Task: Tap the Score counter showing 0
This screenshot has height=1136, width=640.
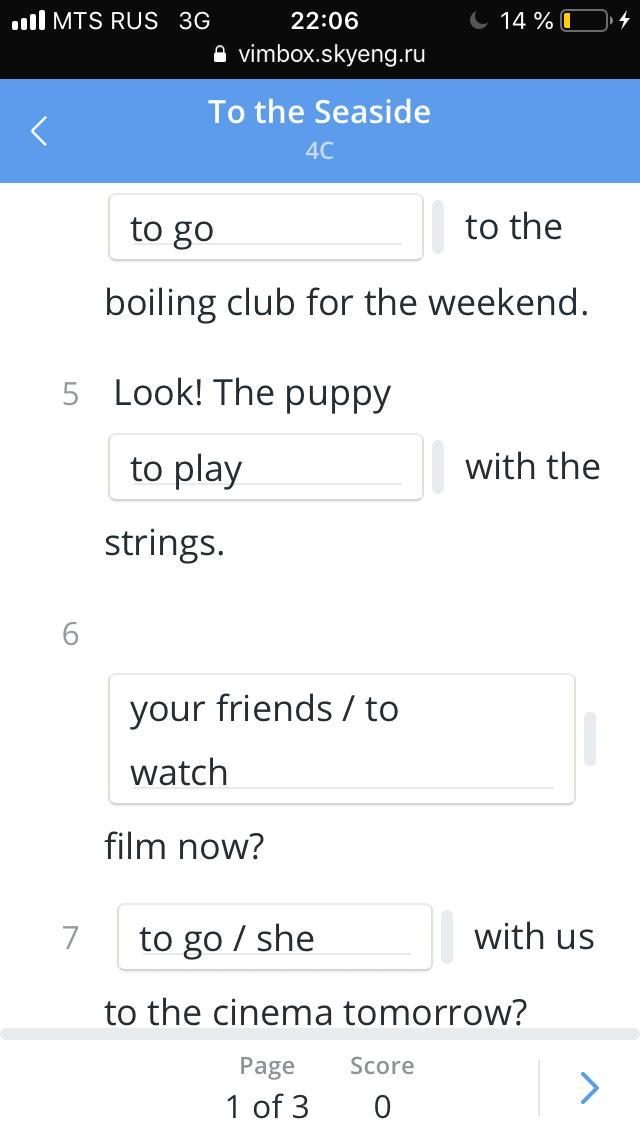Action: (x=382, y=1086)
